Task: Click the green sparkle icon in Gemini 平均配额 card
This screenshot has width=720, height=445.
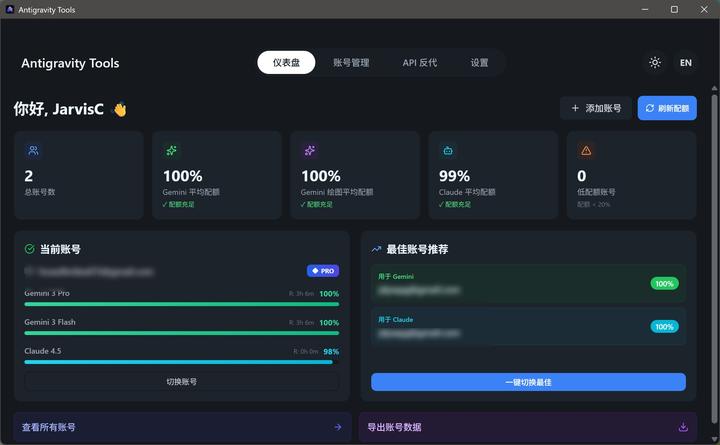Action: tap(171, 150)
